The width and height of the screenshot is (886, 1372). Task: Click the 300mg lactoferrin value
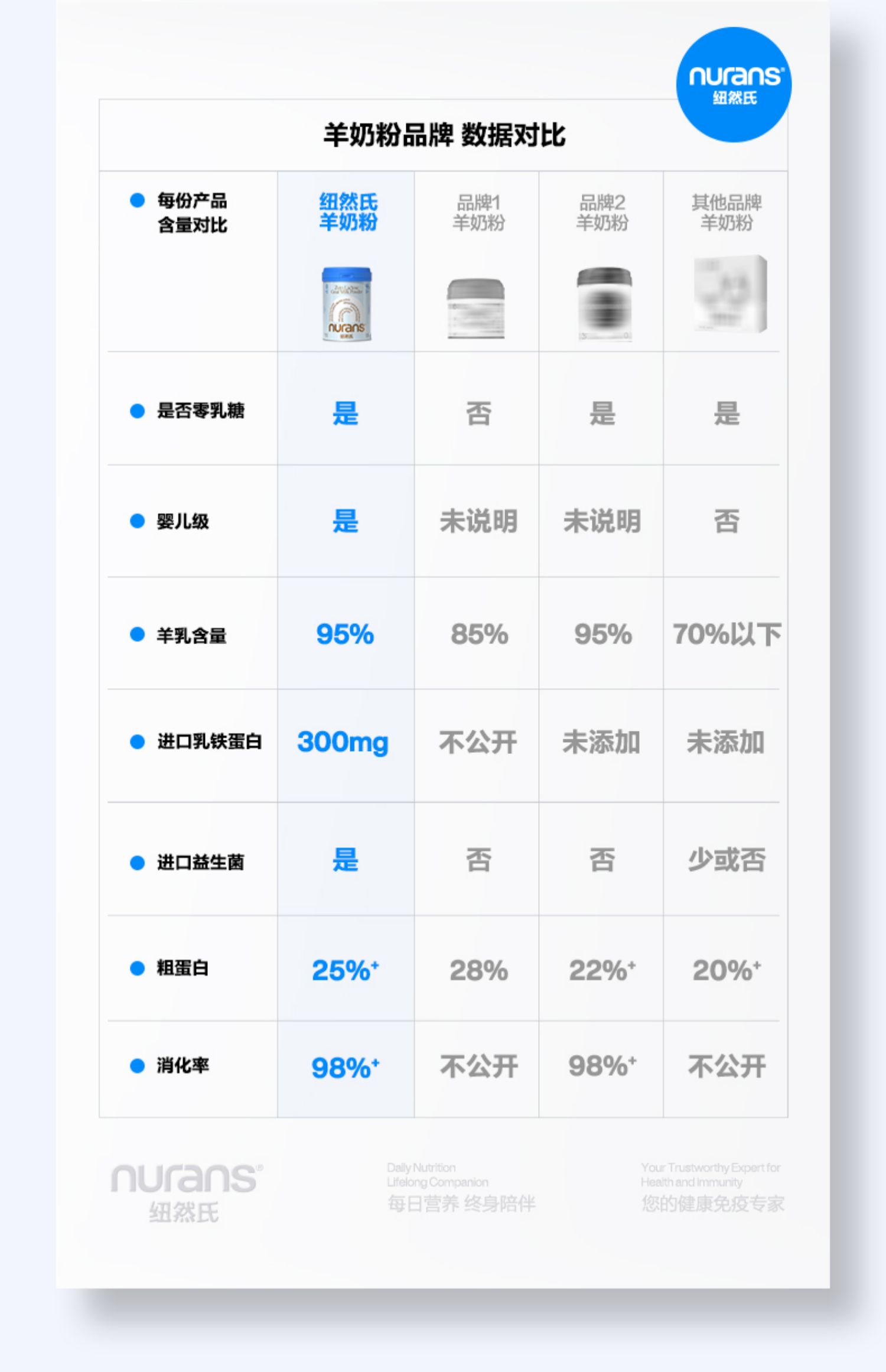343,742
